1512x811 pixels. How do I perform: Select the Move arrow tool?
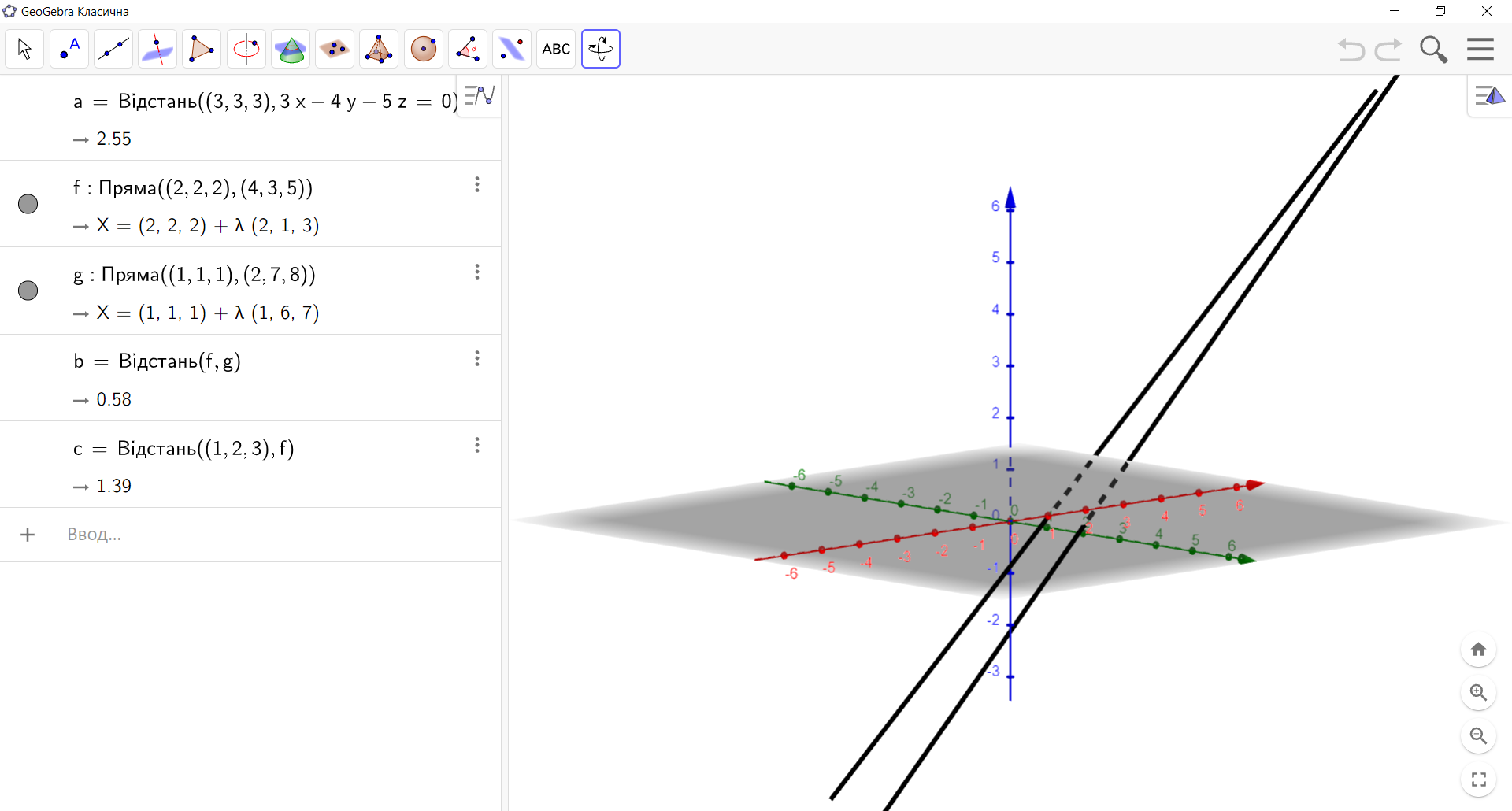[x=24, y=48]
